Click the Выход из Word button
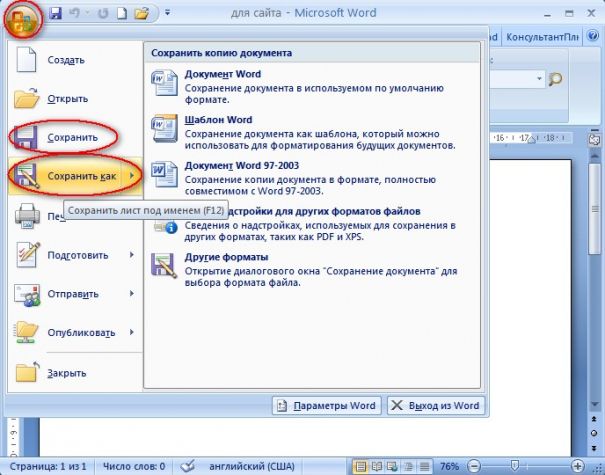The image size is (605, 475). 435,405
